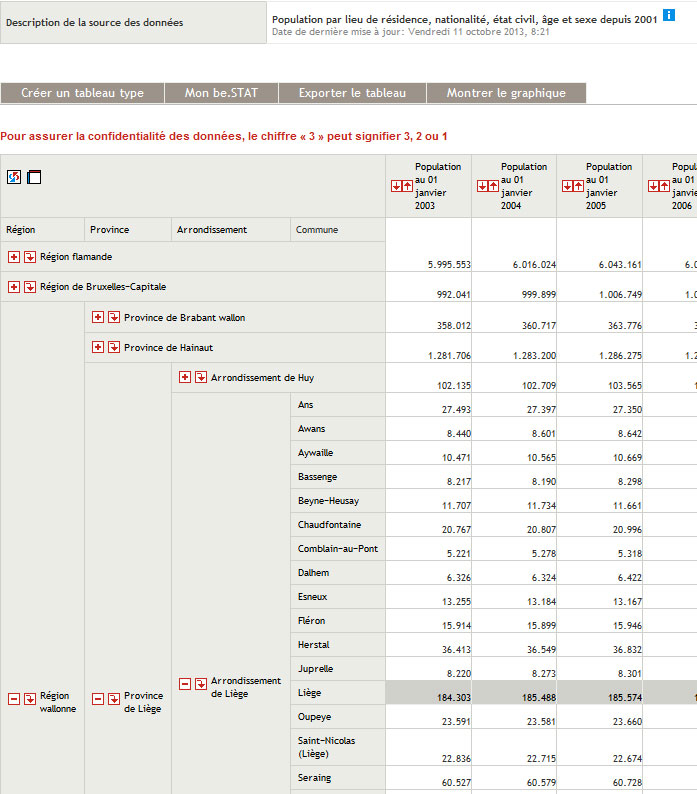Select the Esneux commune row label
The height and width of the screenshot is (794, 697).
point(313,597)
